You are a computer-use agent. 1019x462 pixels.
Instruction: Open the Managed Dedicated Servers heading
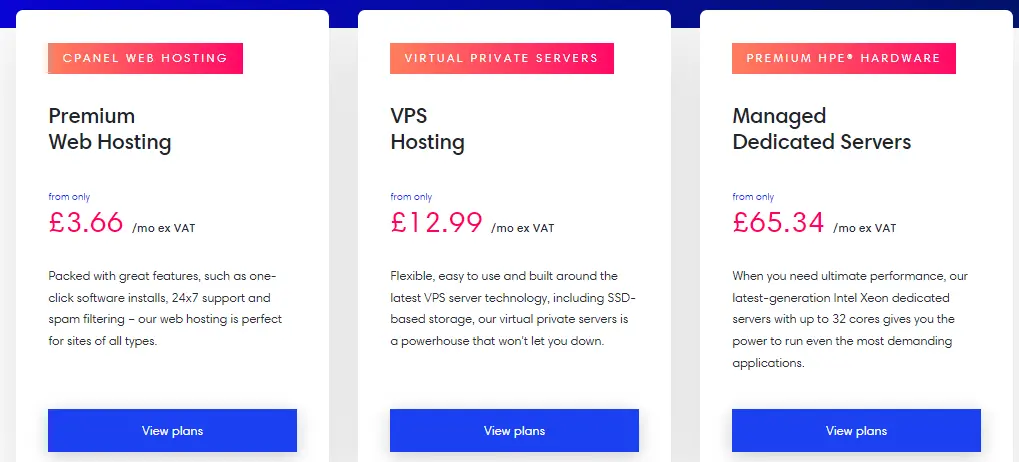point(821,129)
